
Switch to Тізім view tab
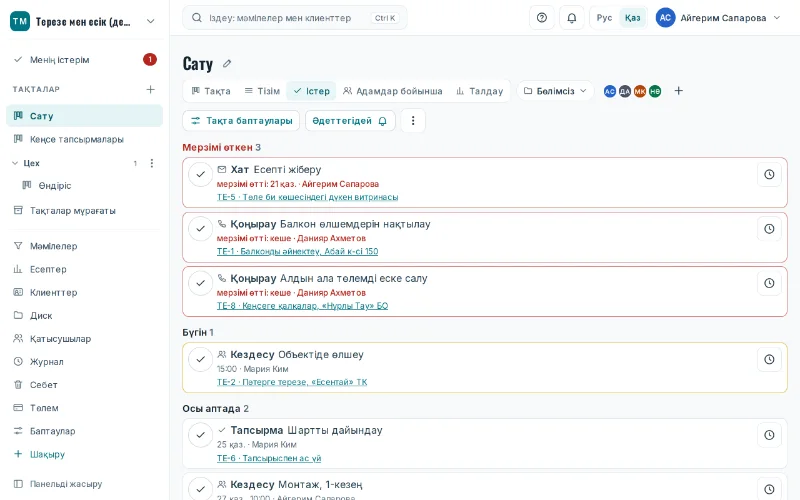click(x=262, y=91)
